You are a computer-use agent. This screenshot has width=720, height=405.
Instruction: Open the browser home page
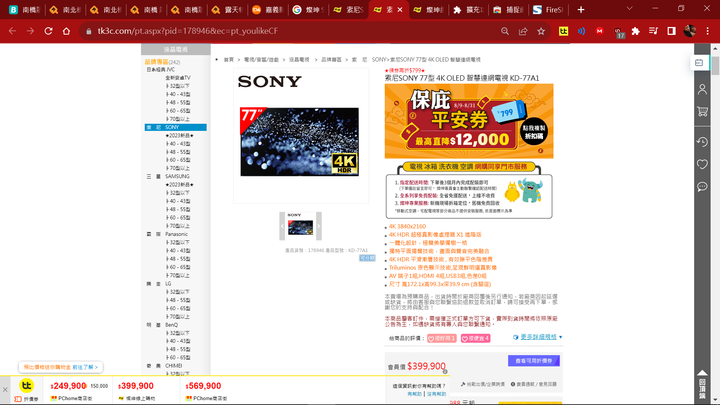67,31
